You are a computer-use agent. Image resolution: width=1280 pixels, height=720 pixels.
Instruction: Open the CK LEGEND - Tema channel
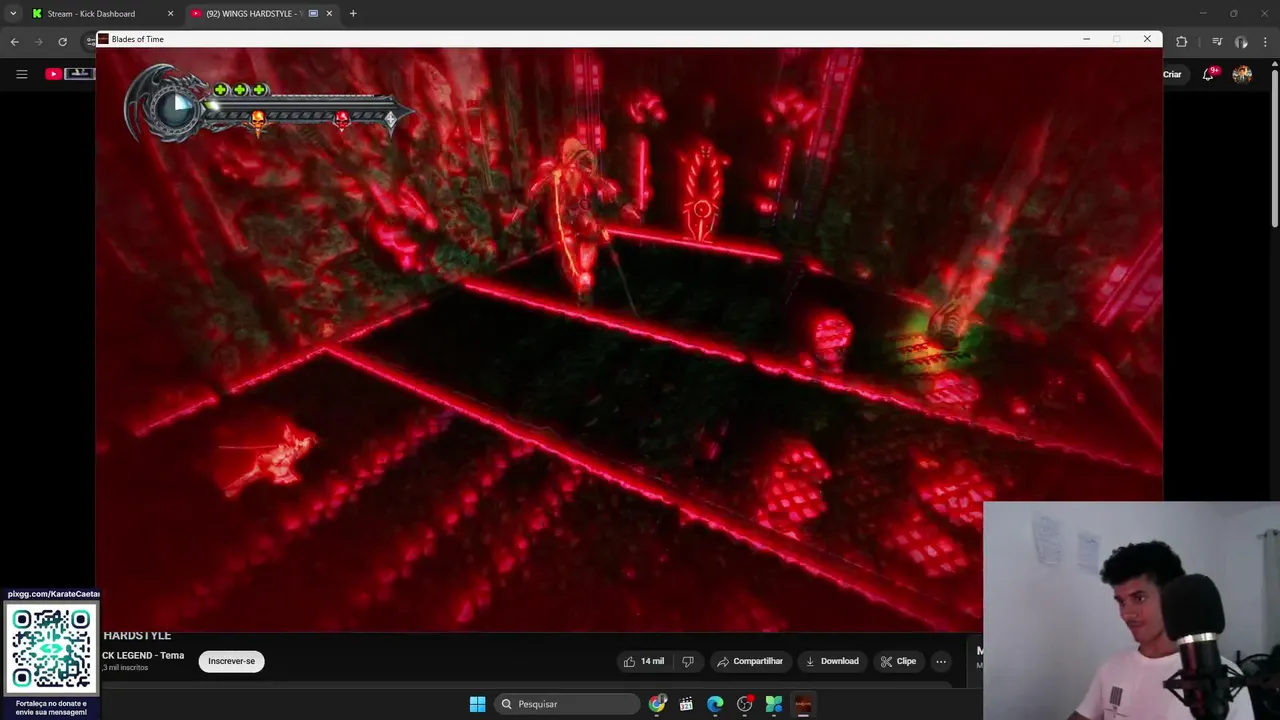click(x=143, y=655)
